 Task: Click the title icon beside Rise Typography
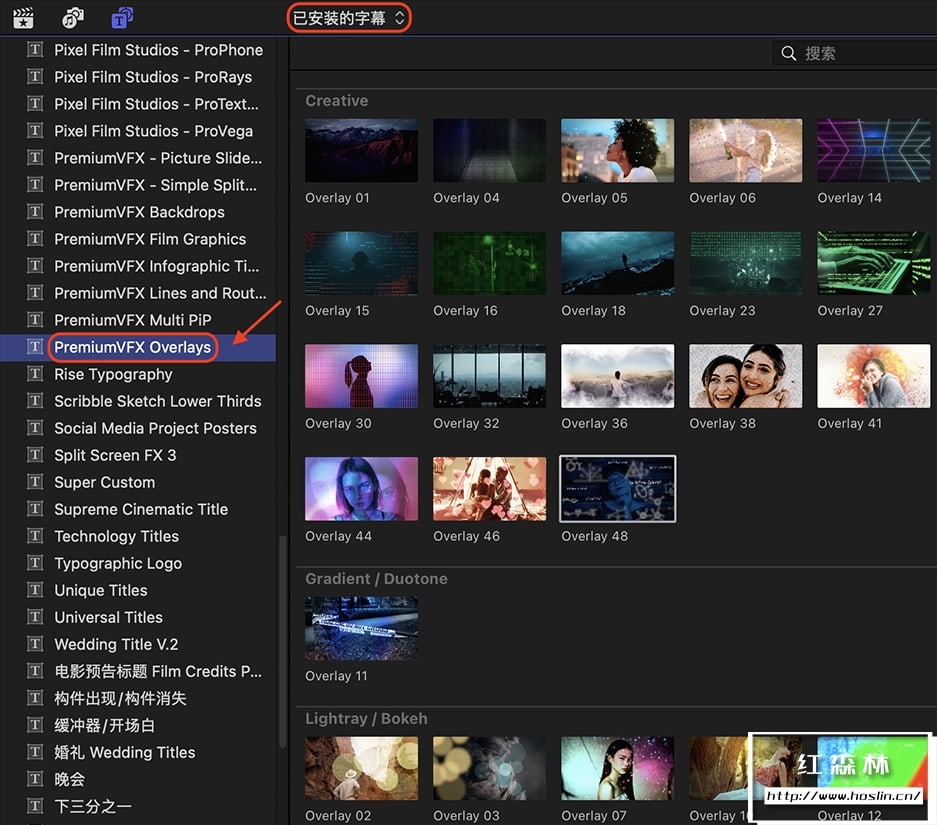coord(35,374)
